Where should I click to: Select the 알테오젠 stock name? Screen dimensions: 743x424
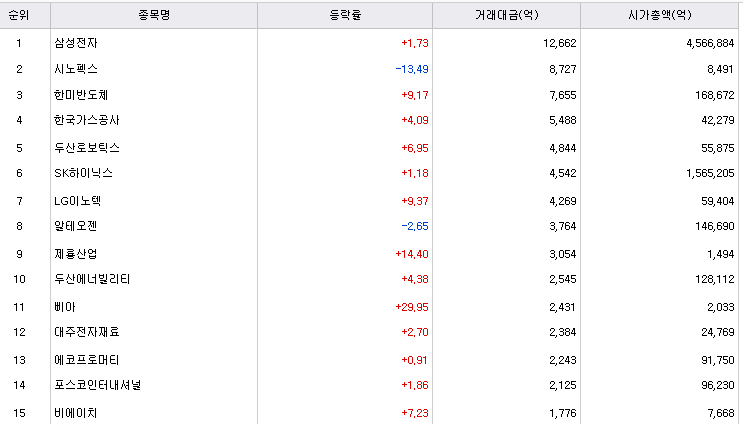click(x=76, y=226)
